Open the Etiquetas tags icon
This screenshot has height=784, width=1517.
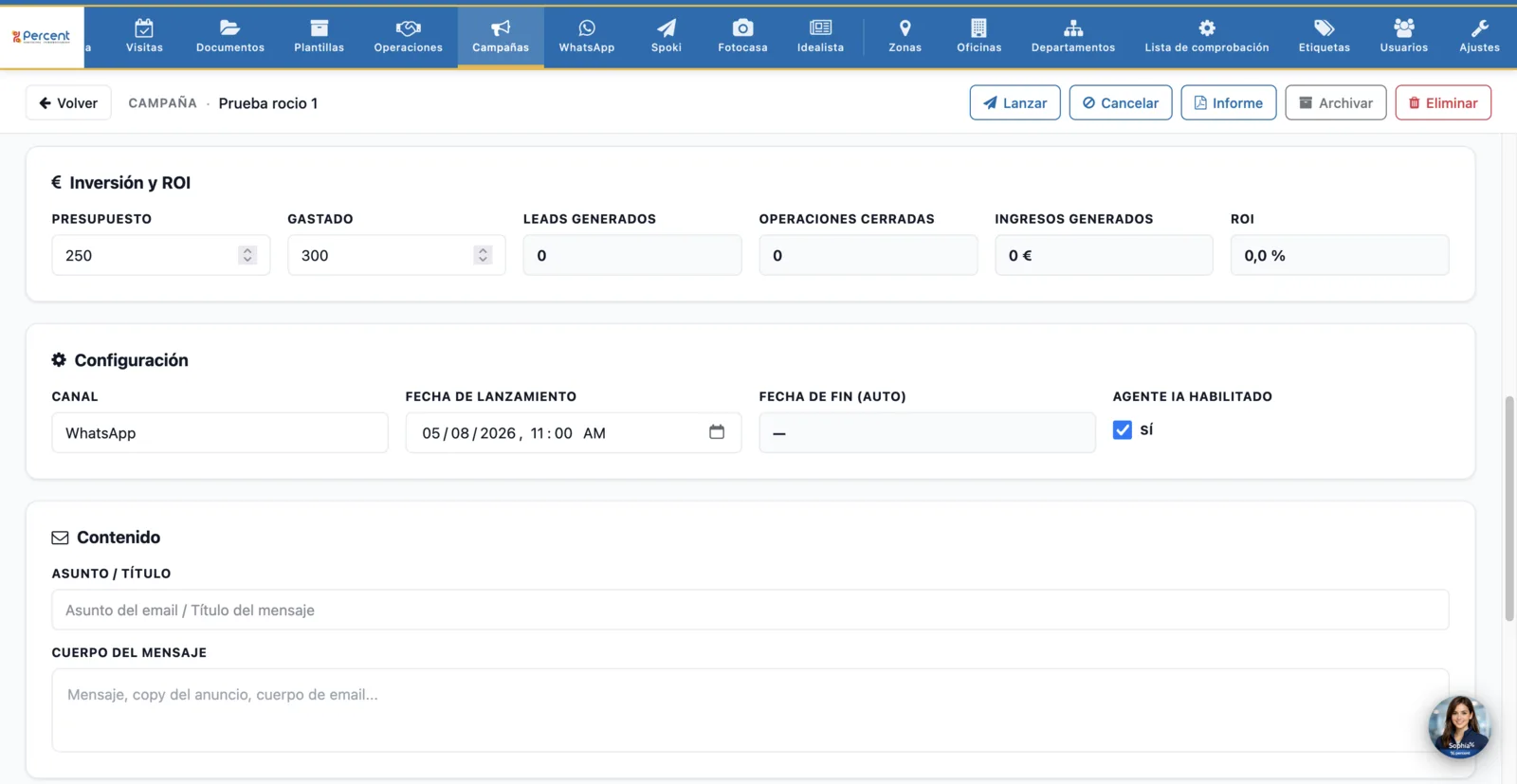(1325, 28)
